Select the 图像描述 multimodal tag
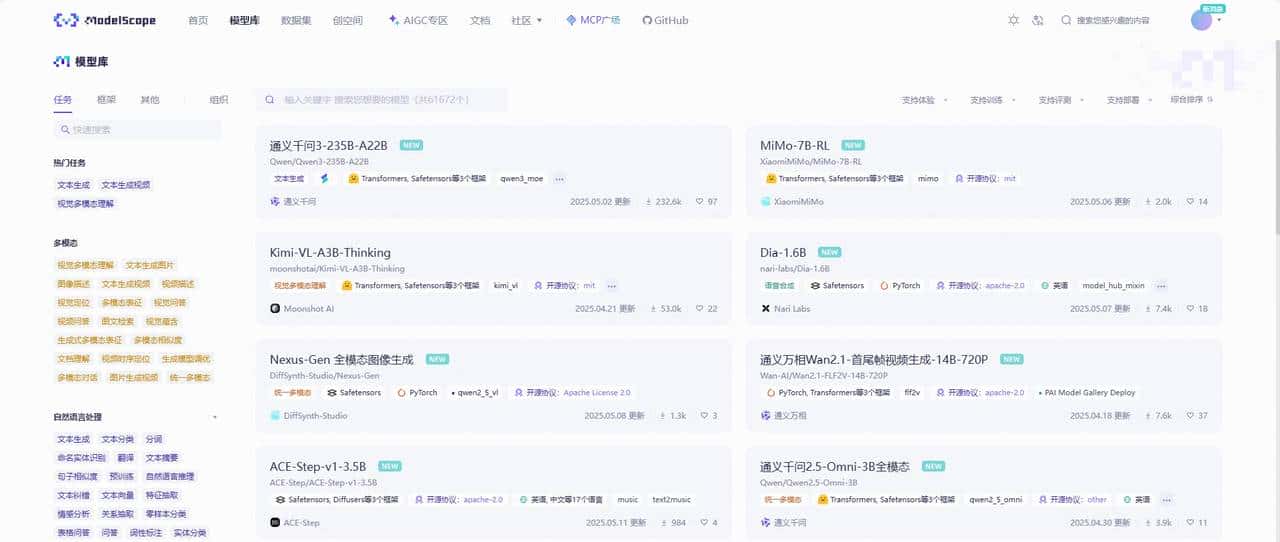Viewport: 1280px width, 542px height. click(73, 284)
